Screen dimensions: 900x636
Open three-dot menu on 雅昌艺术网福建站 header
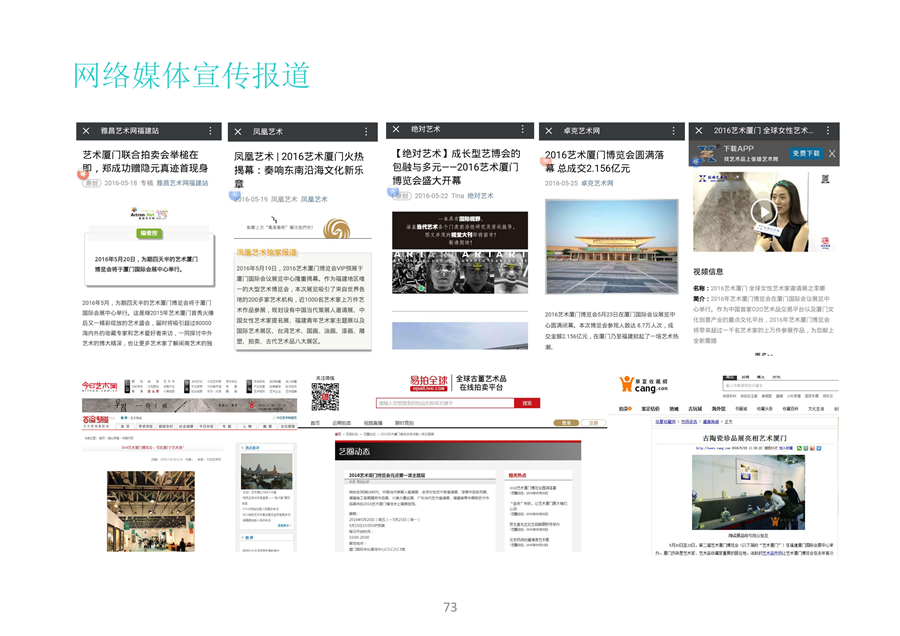(x=210, y=131)
